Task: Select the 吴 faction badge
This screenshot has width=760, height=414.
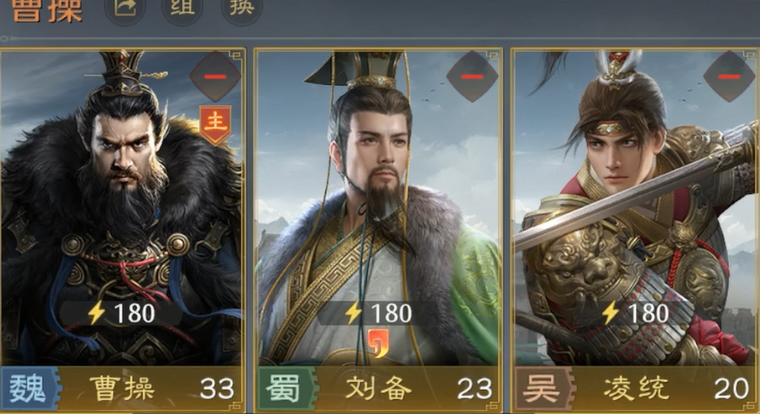Action: 544,389
